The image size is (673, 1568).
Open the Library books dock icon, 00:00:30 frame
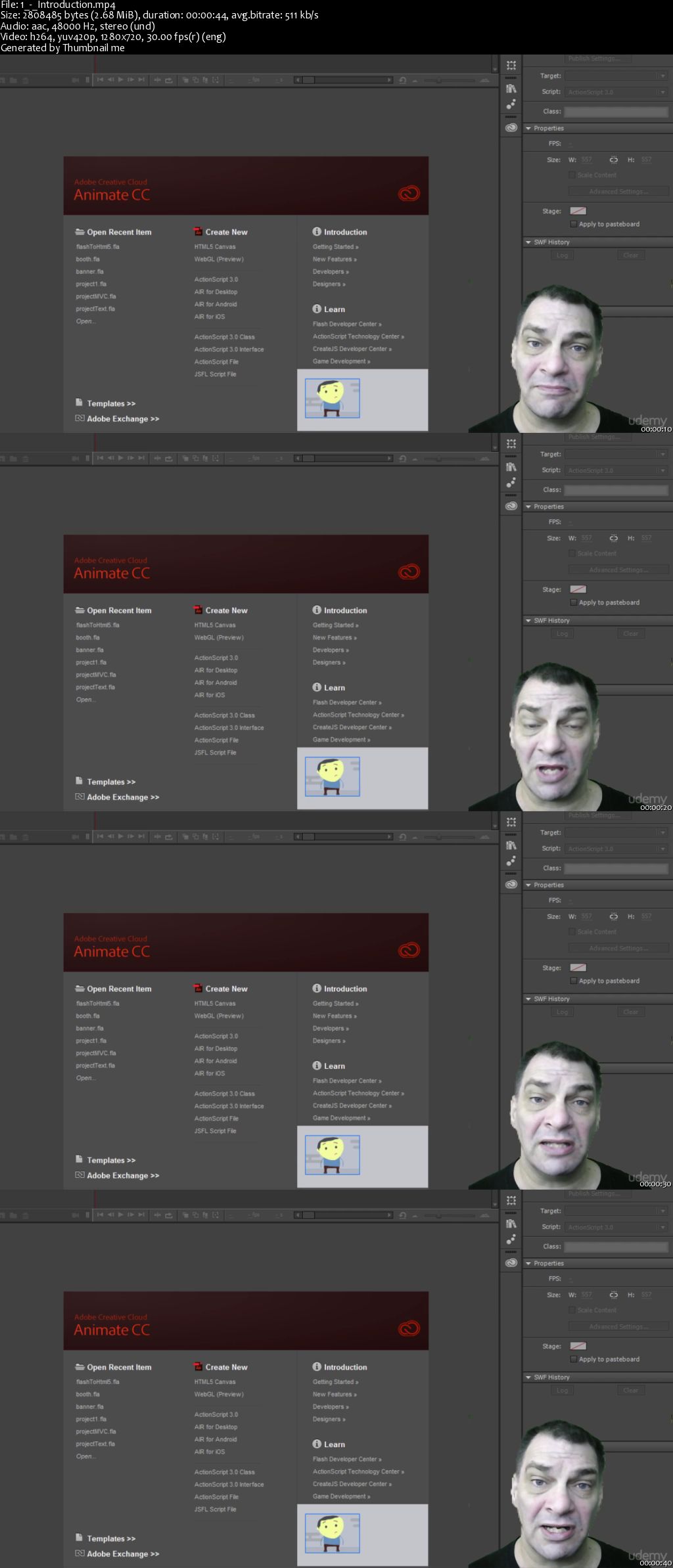point(511,845)
